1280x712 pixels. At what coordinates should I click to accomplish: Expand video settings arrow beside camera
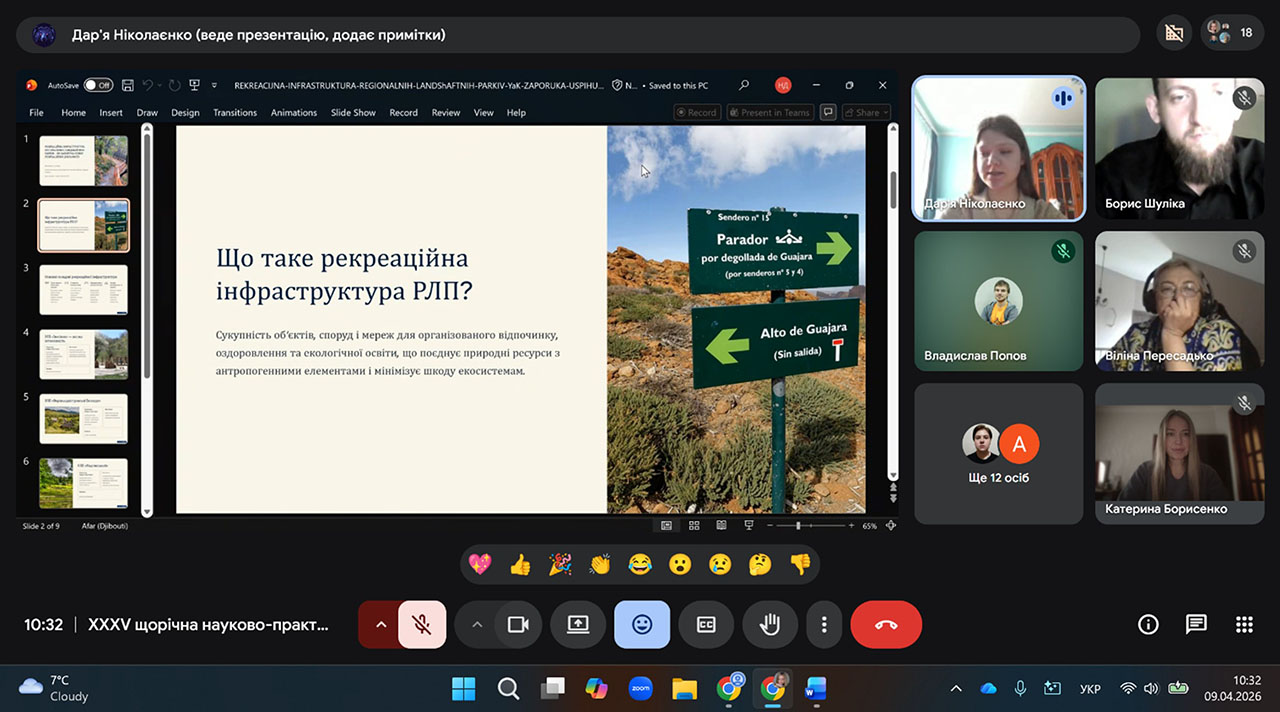(477, 625)
